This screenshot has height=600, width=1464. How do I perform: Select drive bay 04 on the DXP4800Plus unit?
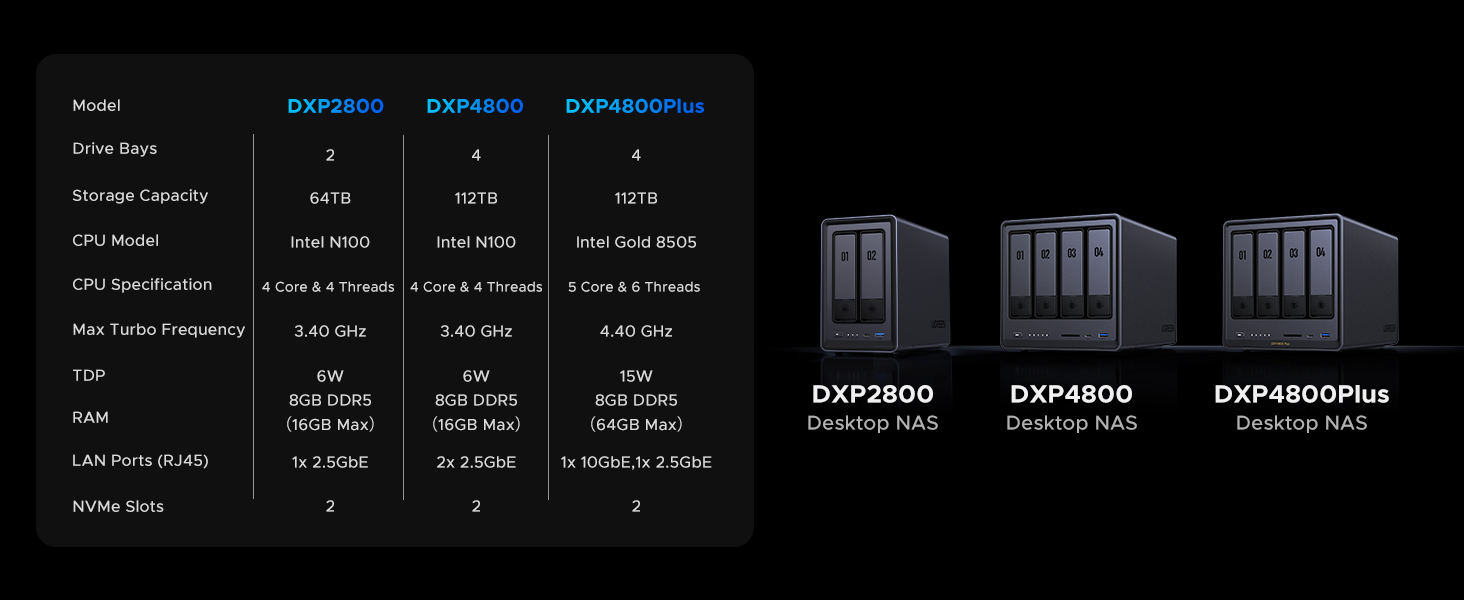[x=1320, y=268]
